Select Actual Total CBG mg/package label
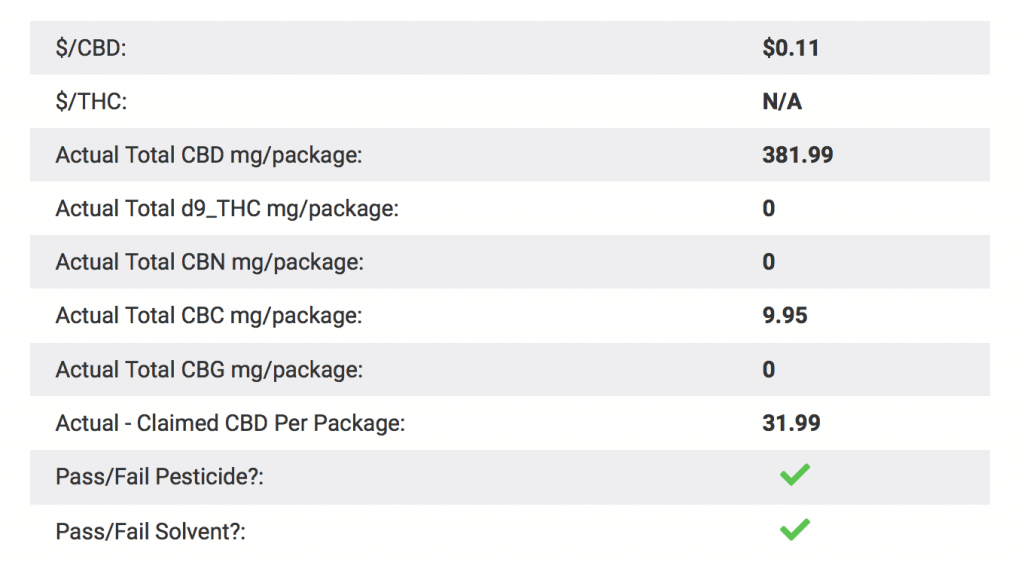 coord(209,370)
